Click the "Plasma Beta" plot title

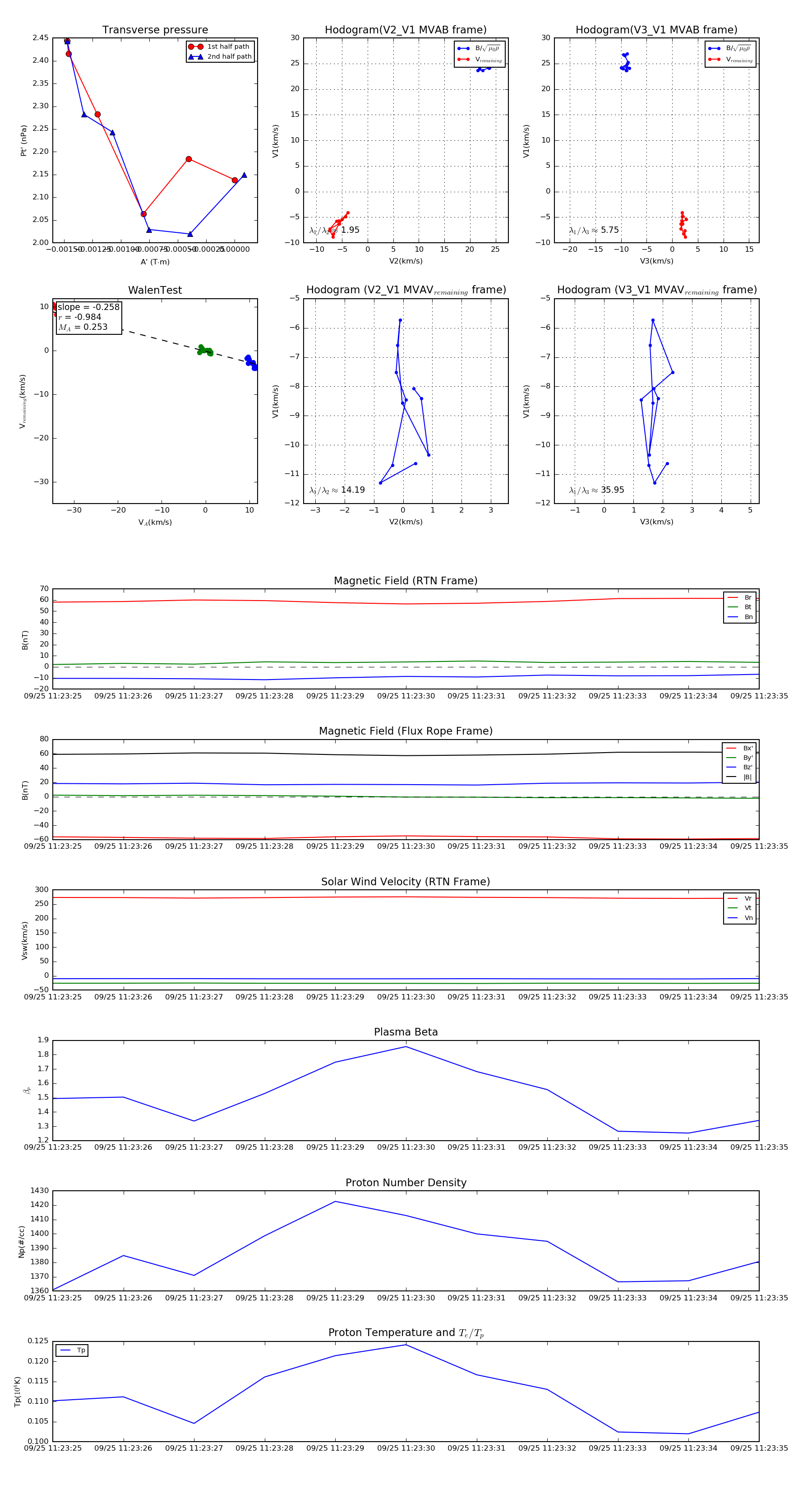(x=406, y=1032)
